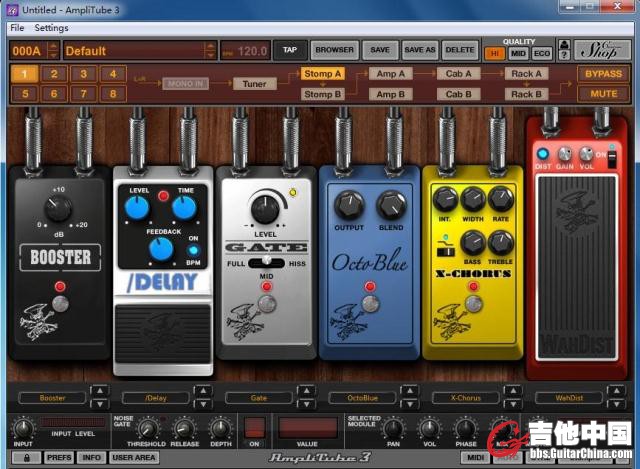Toggle the noise gate ON indicator

click(x=254, y=427)
